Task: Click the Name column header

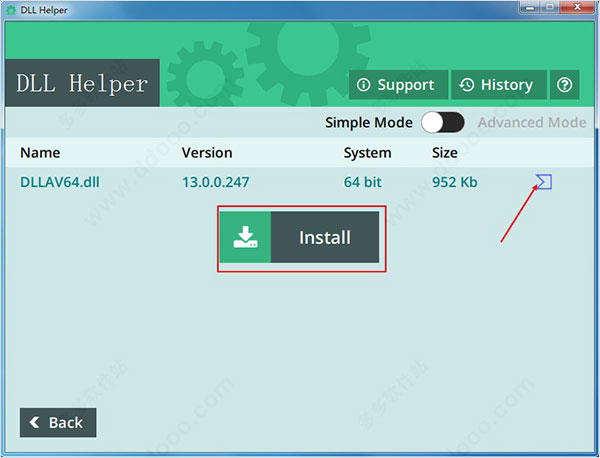Action: 40,153
